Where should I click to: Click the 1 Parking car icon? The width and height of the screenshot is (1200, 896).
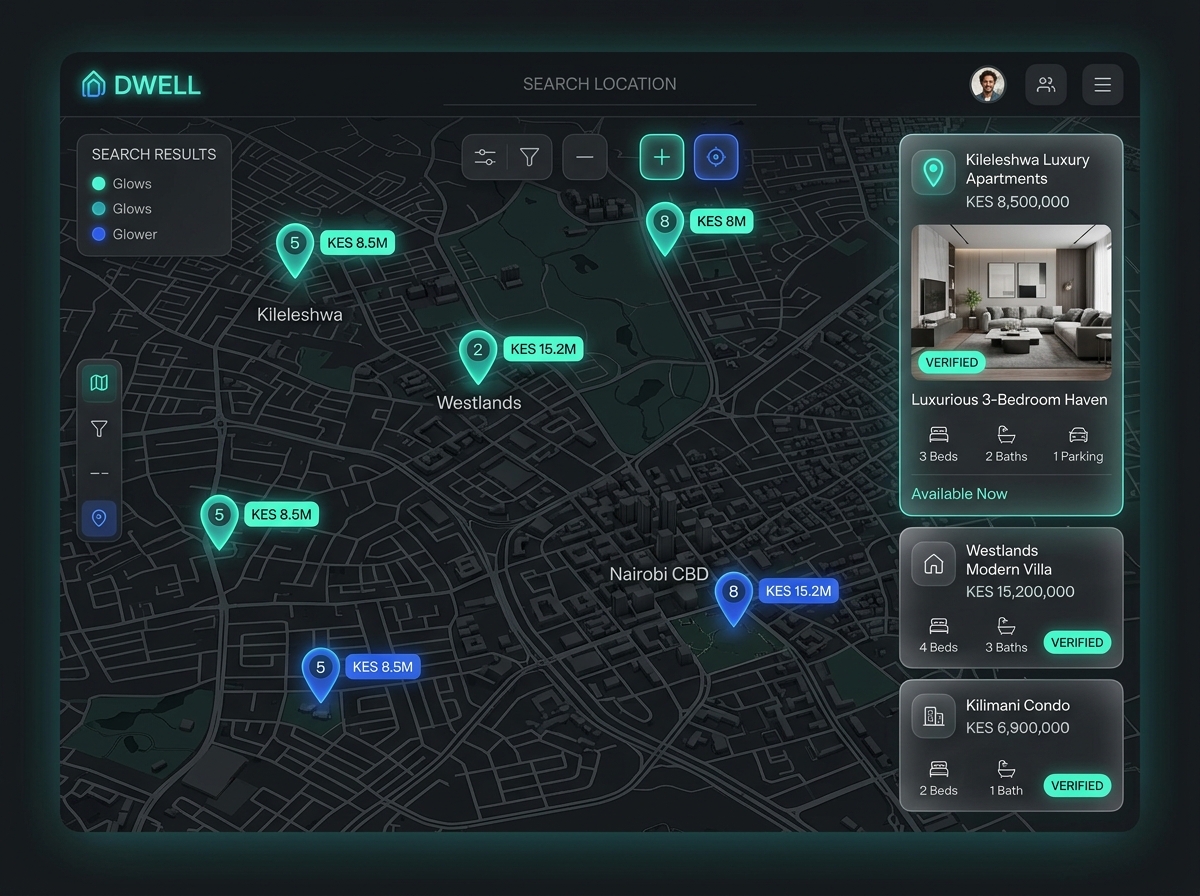[x=1078, y=435]
